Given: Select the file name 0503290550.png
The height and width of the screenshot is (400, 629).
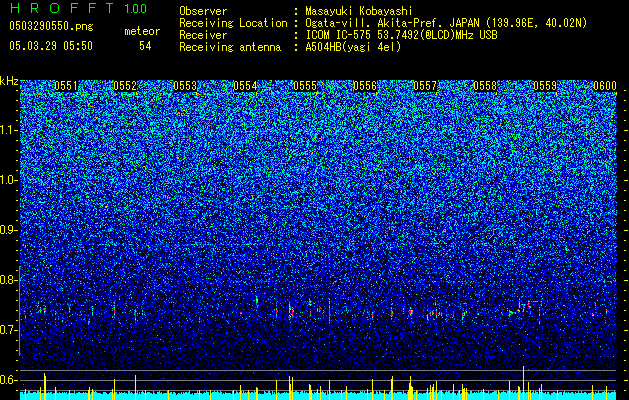Looking at the screenshot, I should (51, 26).
